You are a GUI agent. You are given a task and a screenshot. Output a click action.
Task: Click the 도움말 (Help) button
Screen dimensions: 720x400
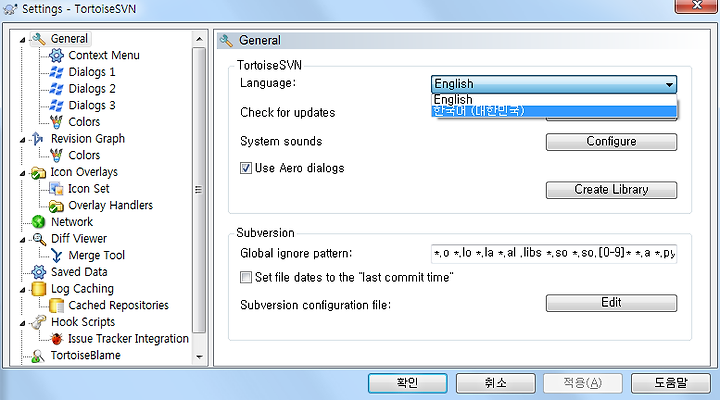(x=671, y=383)
